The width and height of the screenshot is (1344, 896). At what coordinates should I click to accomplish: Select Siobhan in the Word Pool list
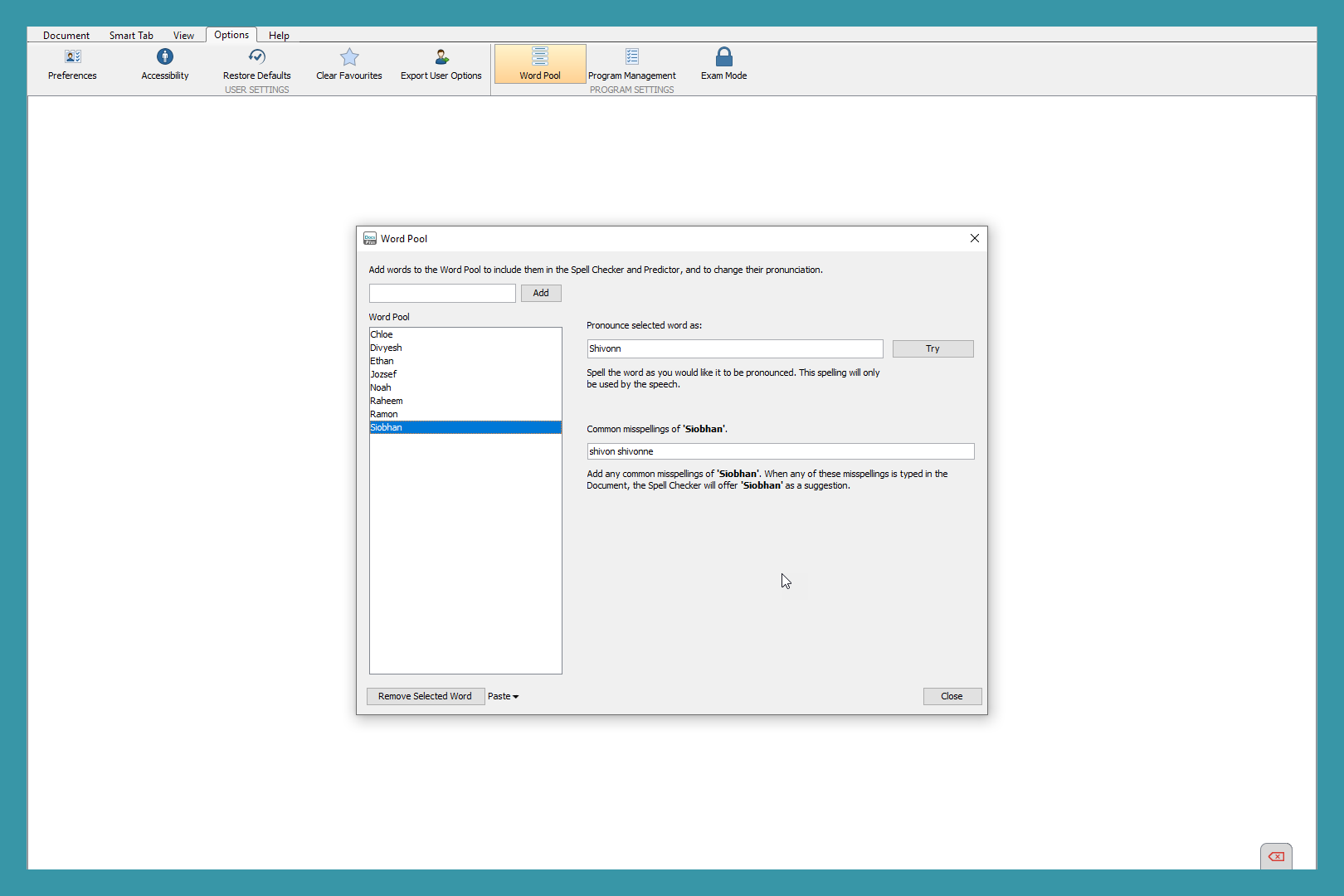click(465, 427)
